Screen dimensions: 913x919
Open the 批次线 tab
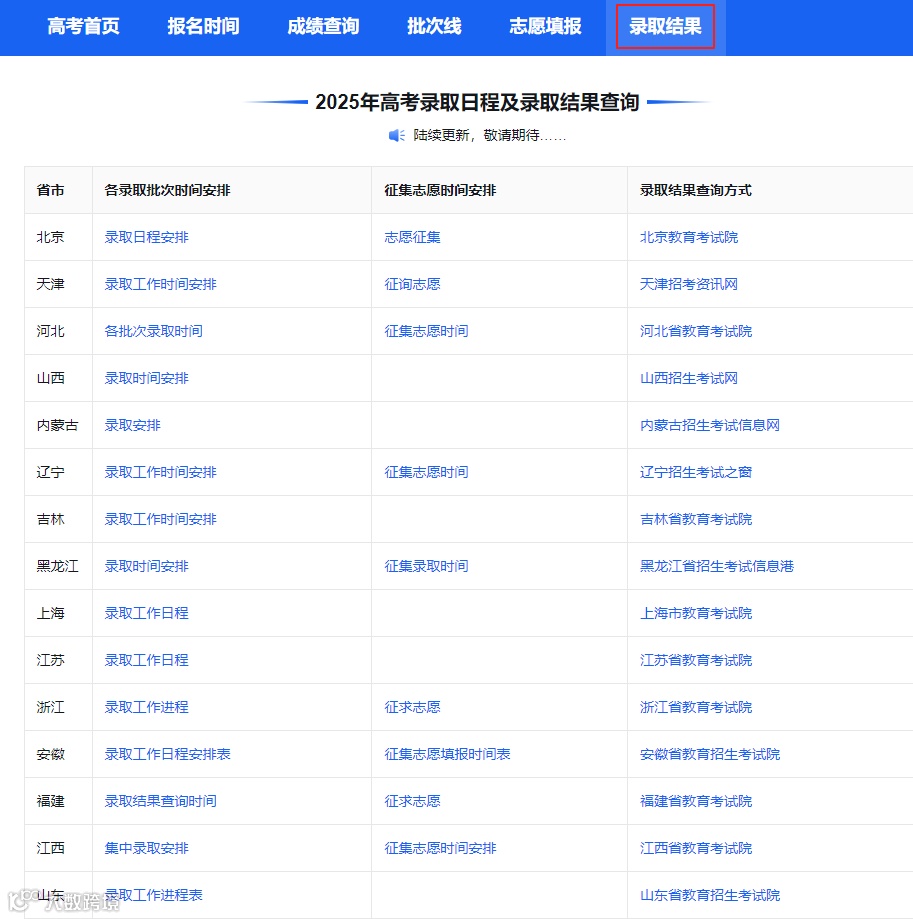[434, 26]
